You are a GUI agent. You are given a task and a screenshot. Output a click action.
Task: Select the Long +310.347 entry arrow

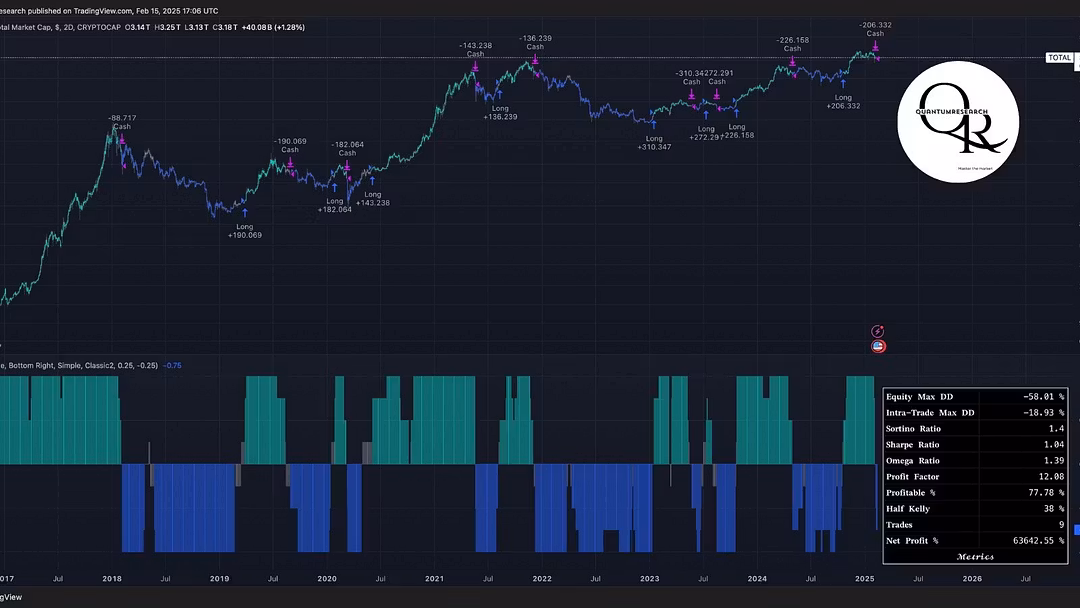[653, 124]
